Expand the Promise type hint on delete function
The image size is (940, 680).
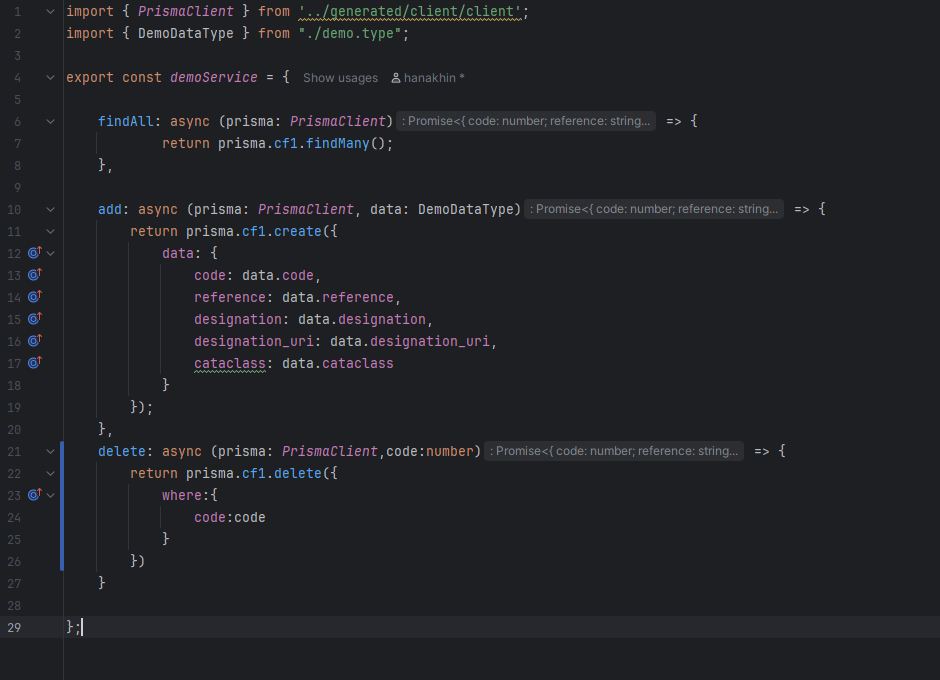614,451
